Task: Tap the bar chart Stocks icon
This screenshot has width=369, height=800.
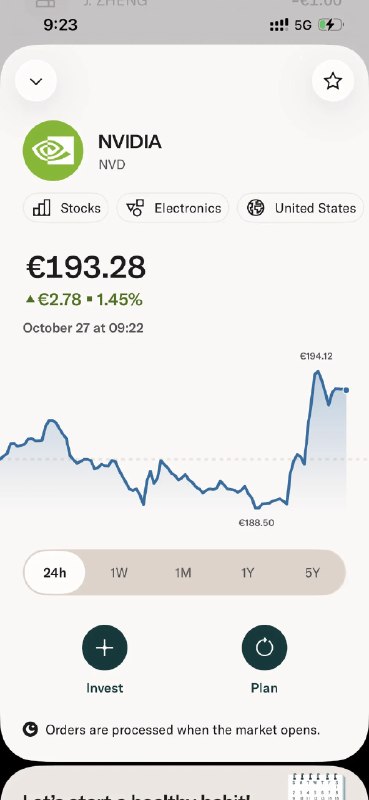Action: point(41,208)
